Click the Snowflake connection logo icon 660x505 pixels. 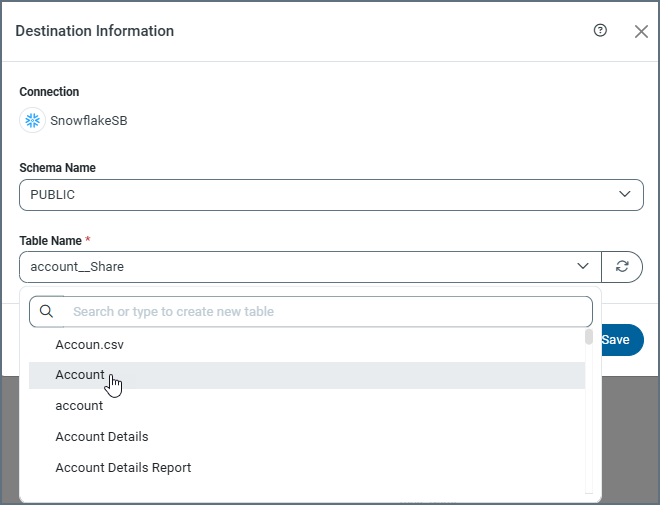click(33, 121)
